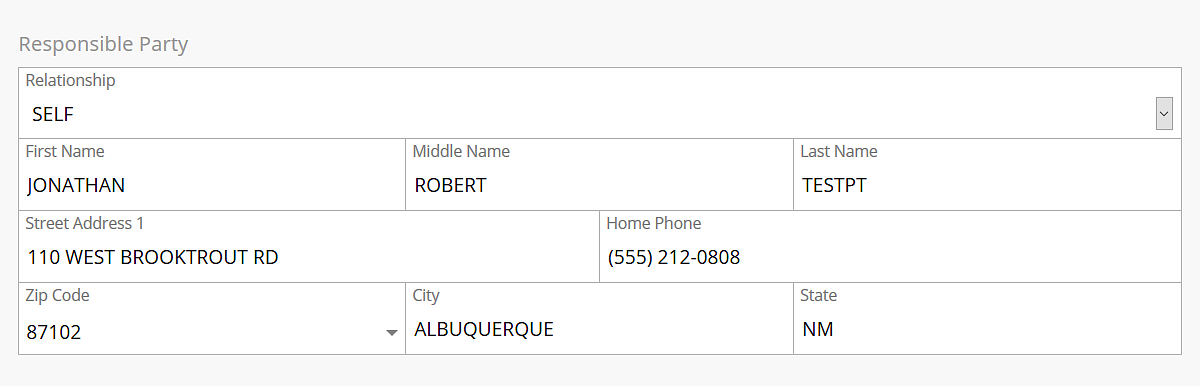Click the Relationship field label

coord(70,80)
